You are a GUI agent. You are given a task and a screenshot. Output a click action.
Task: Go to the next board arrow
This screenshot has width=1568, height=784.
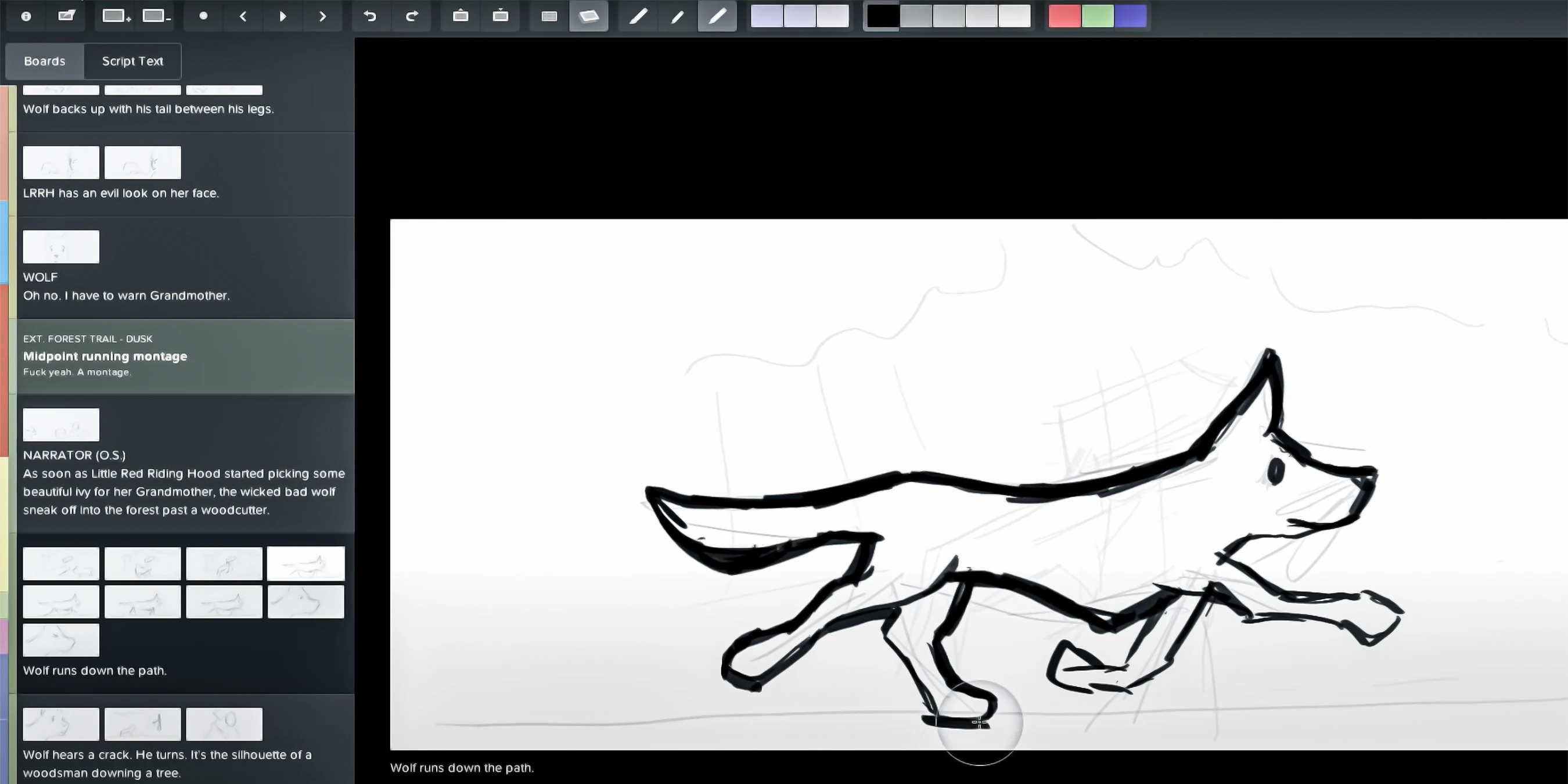323,16
